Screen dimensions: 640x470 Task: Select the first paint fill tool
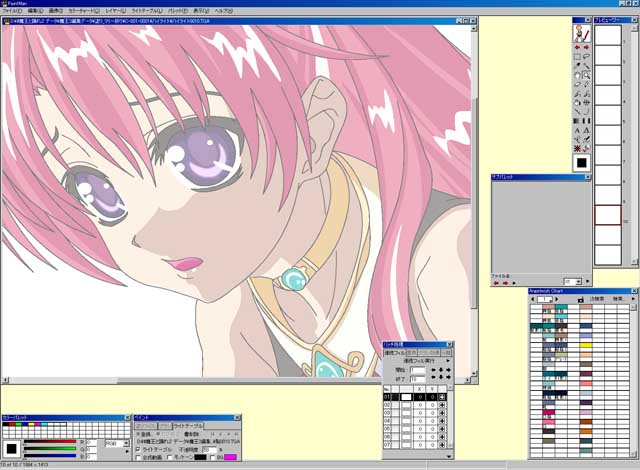(x=577, y=94)
